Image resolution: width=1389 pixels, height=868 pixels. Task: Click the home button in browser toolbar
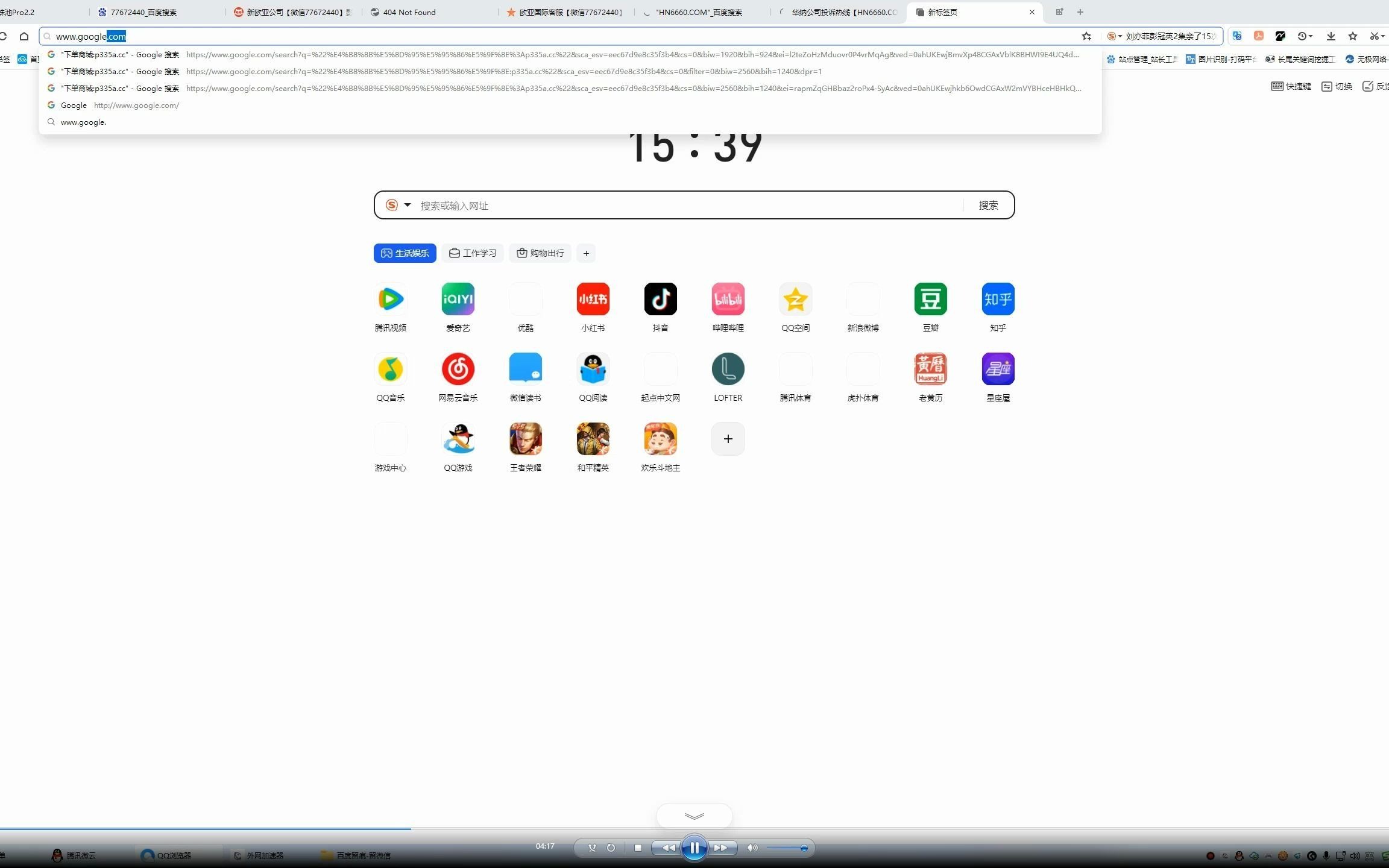point(24,36)
